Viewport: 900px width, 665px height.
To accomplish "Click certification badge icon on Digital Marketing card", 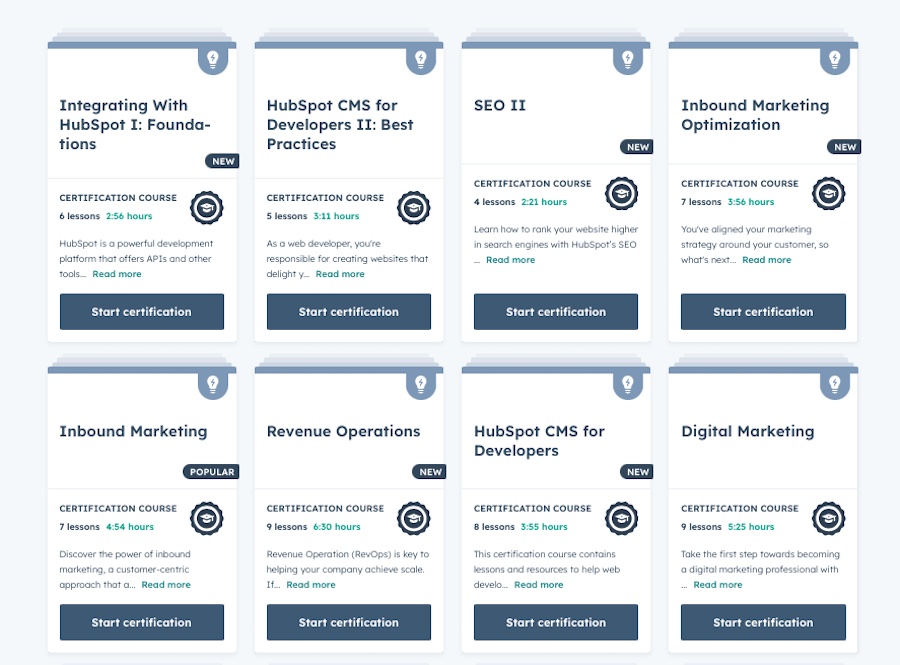I will click(829, 519).
